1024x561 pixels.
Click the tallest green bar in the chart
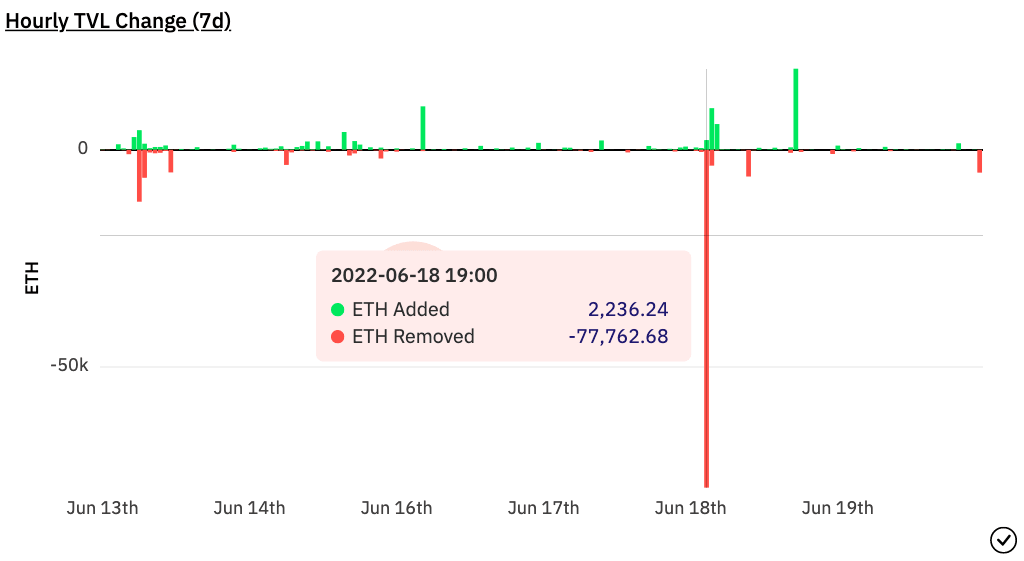tap(795, 110)
